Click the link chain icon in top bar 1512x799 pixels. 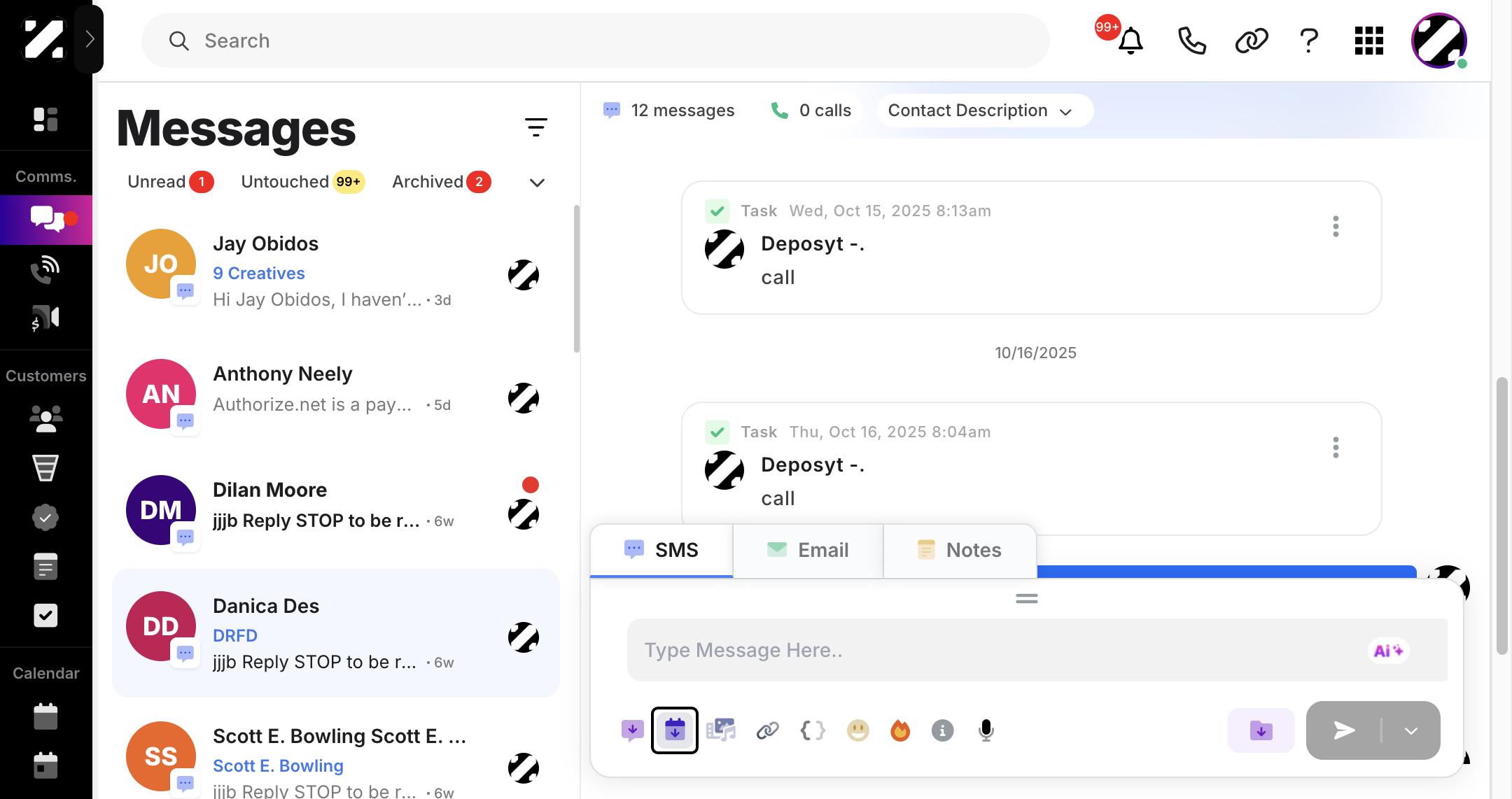(x=1252, y=41)
